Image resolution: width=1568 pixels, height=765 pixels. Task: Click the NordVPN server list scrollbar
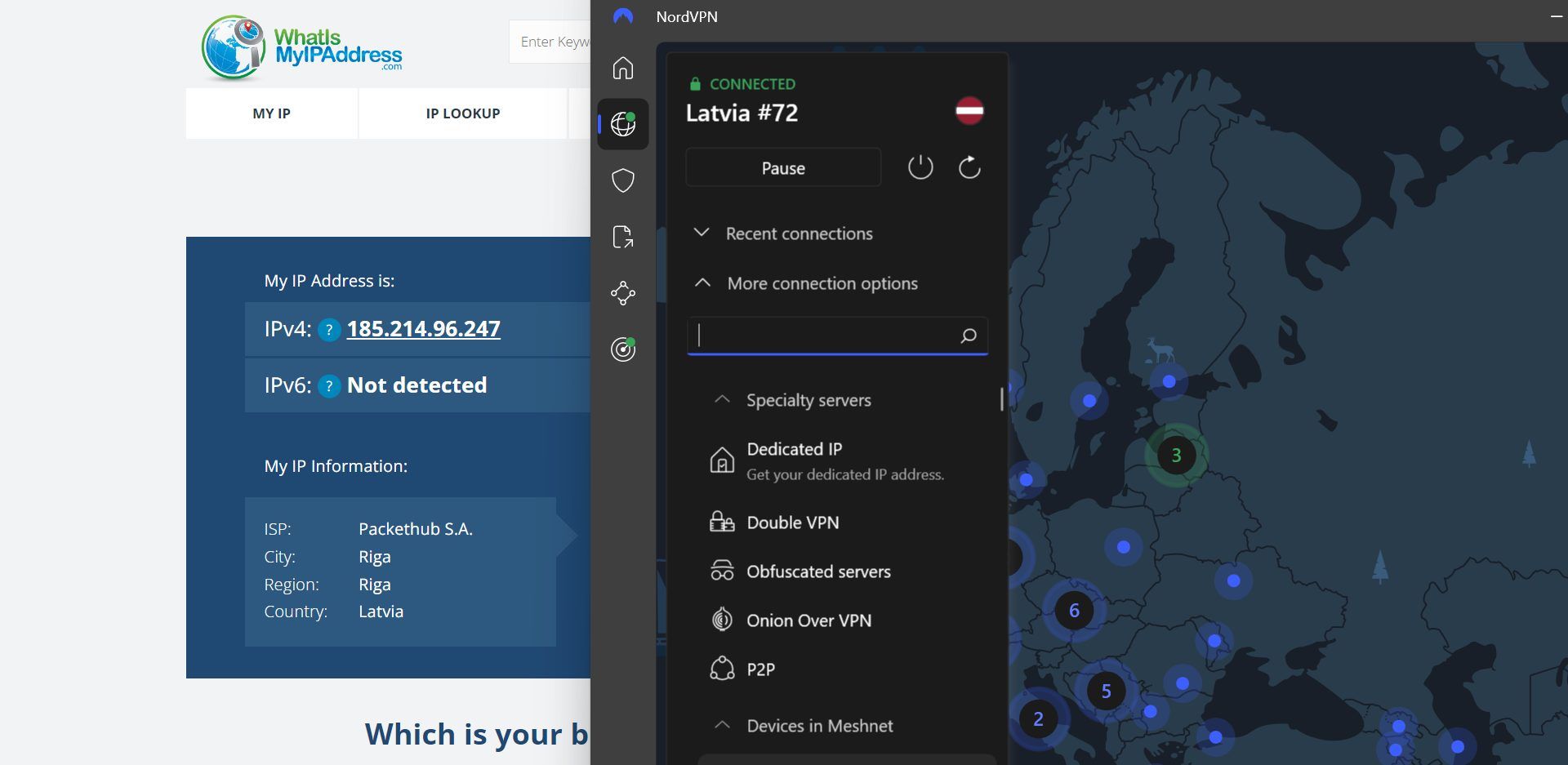[x=1002, y=398]
